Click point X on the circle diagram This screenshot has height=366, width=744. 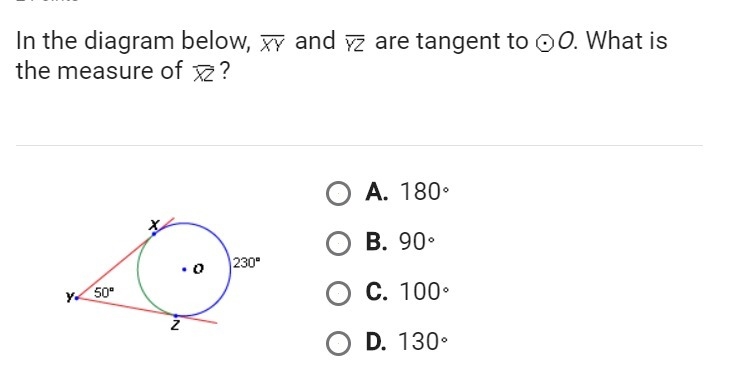coord(154,233)
